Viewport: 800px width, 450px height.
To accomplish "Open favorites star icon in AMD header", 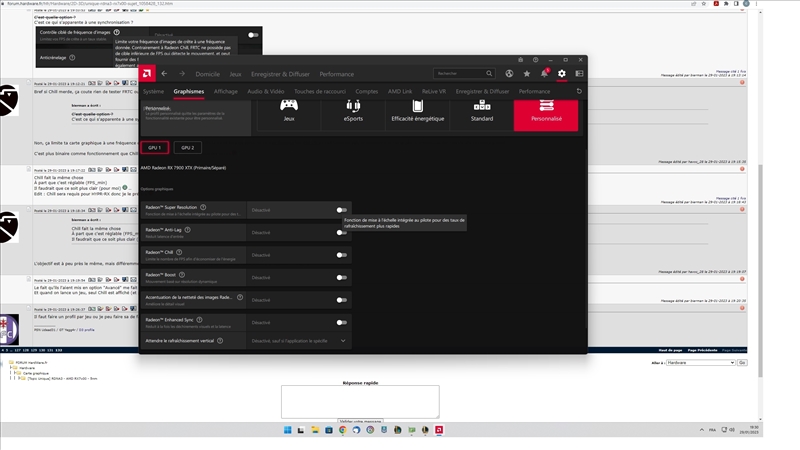I will tap(527, 73).
